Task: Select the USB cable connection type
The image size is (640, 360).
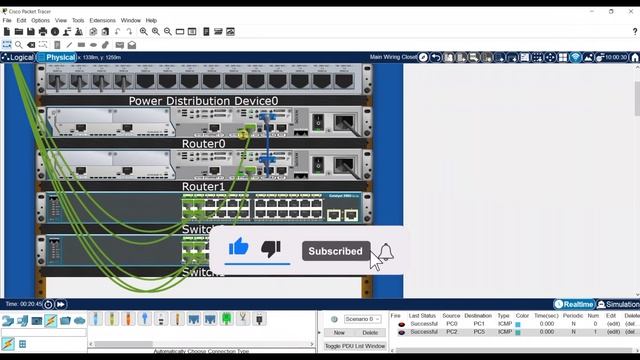Action: point(259,319)
